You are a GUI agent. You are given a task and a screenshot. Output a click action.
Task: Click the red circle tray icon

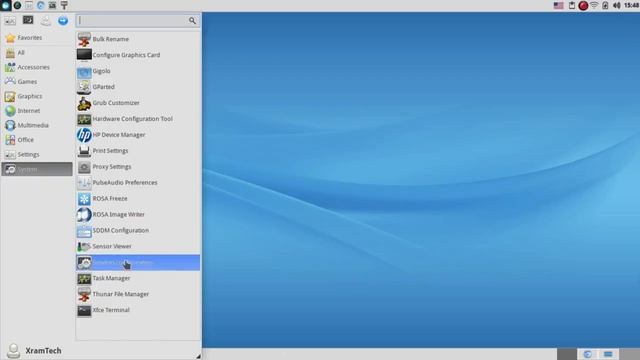pos(583,6)
